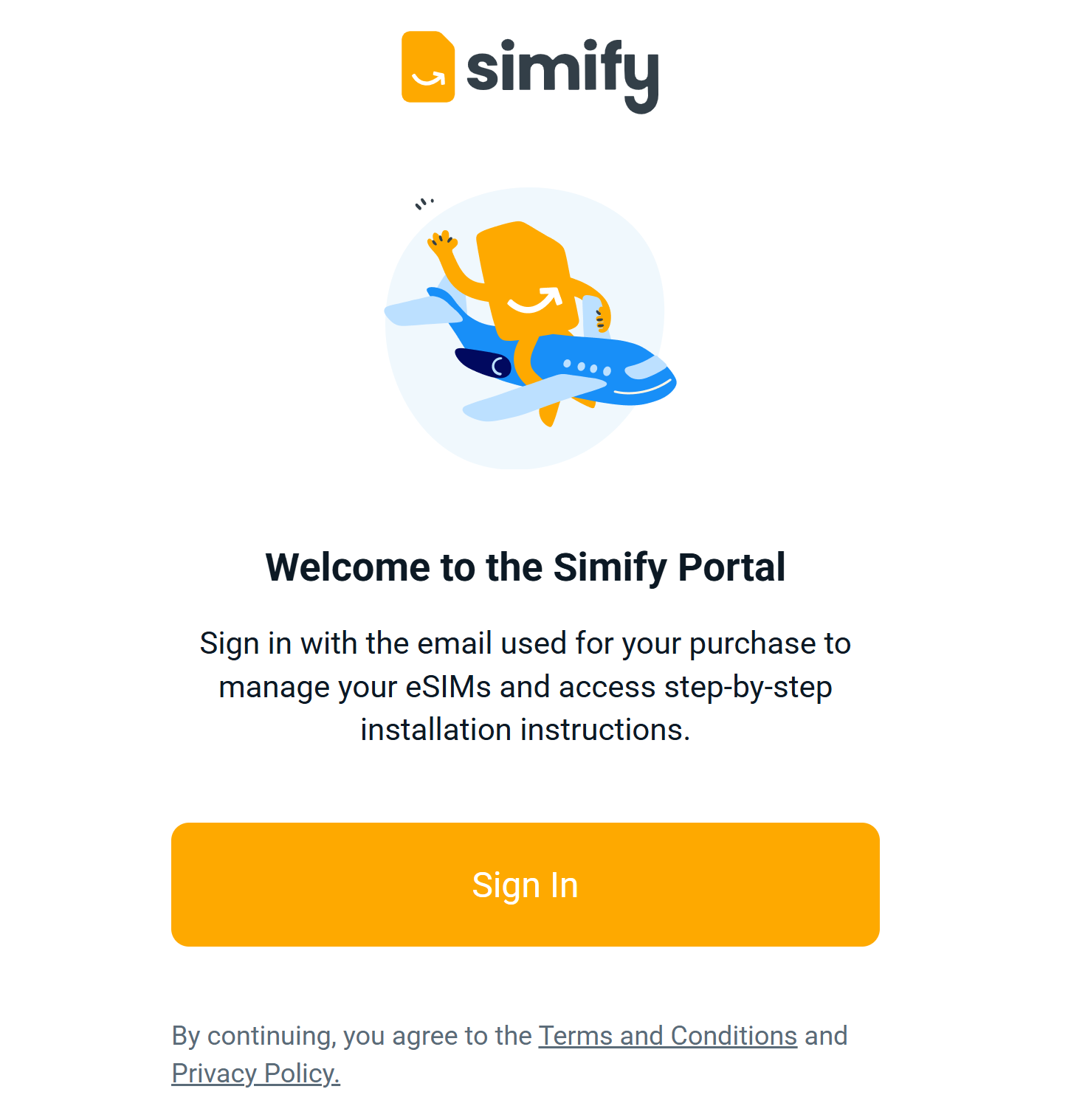Click the orange Simify SIM card logo
Image resolution: width=1085 pixels, height=1120 pixels.
[x=427, y=66]
